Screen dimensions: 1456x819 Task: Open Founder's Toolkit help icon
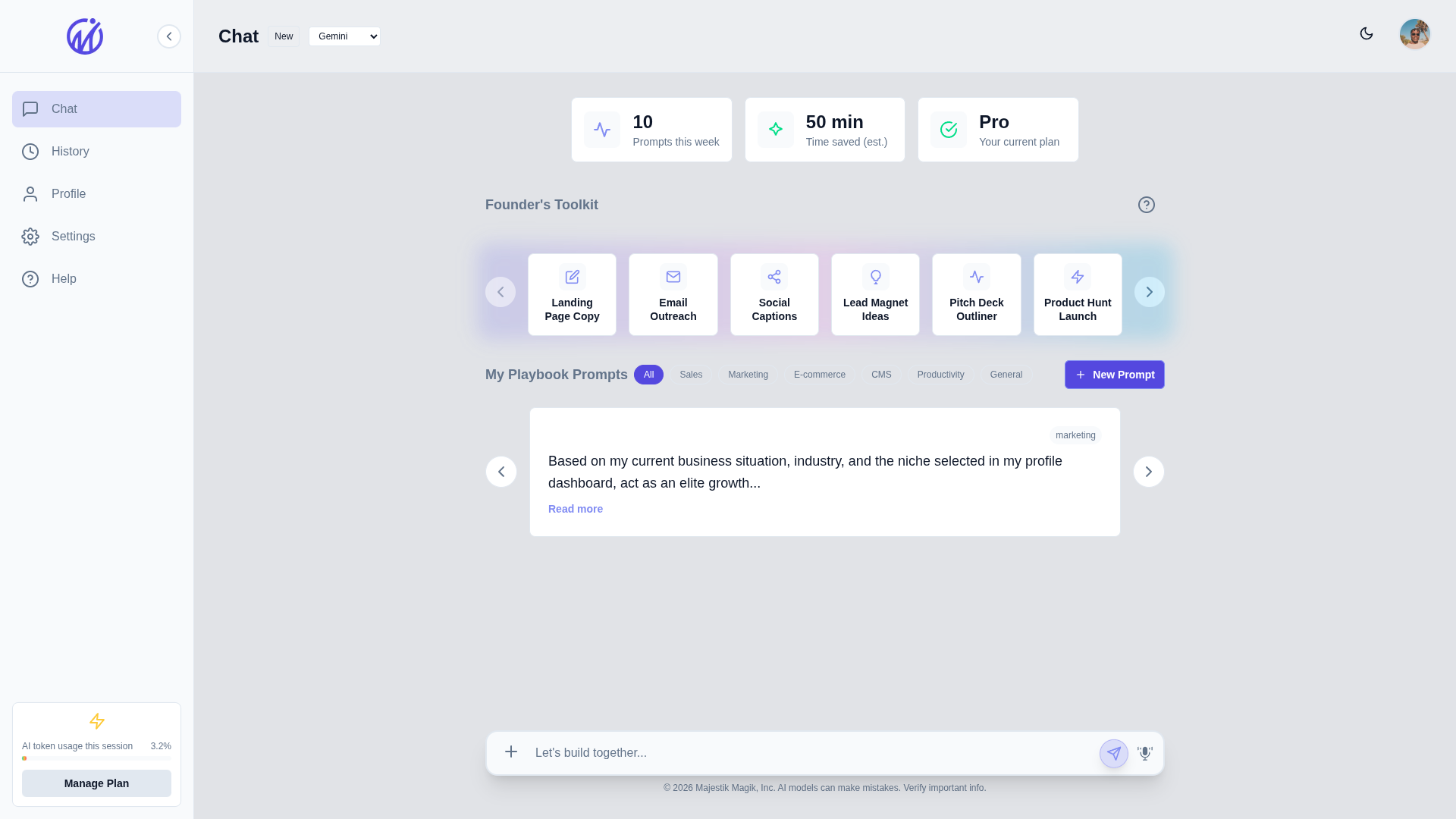click(1147, 205)
